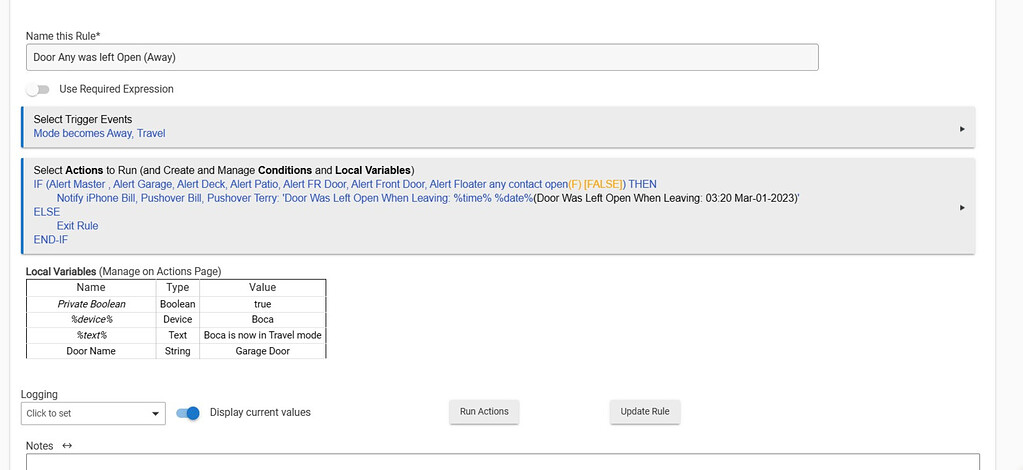Image resolution: width=1023 pixels, height=470 pixels.
Task: Open the Logging 'Click to set' dropdown
Action: coord(92,413)
